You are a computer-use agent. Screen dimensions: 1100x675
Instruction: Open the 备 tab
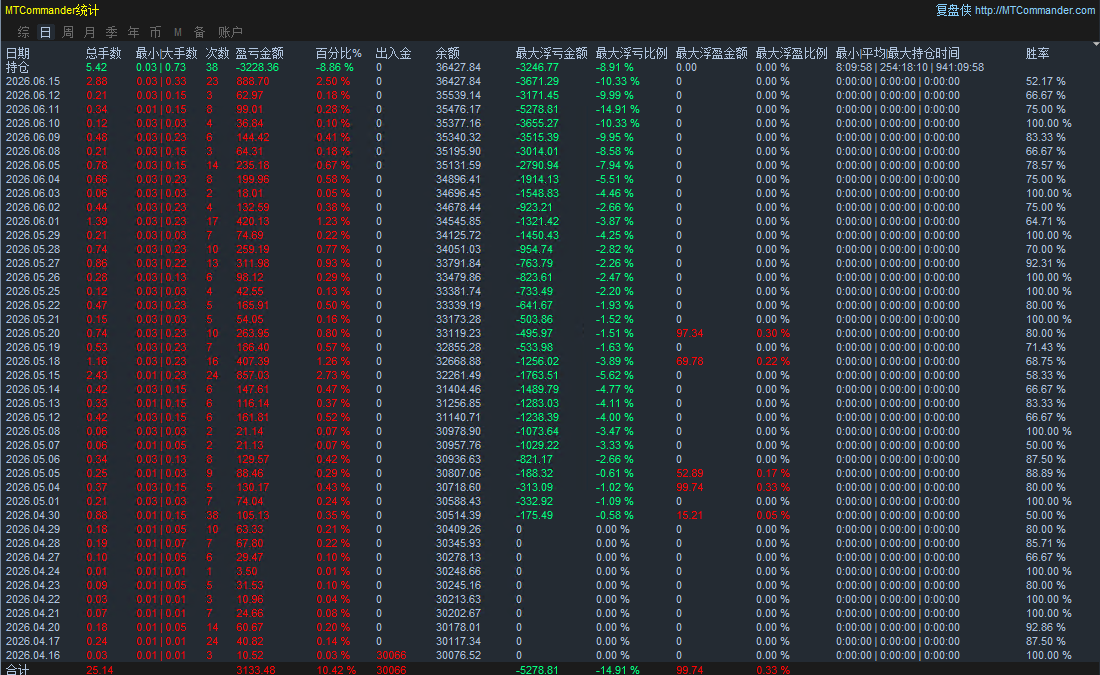199,32
